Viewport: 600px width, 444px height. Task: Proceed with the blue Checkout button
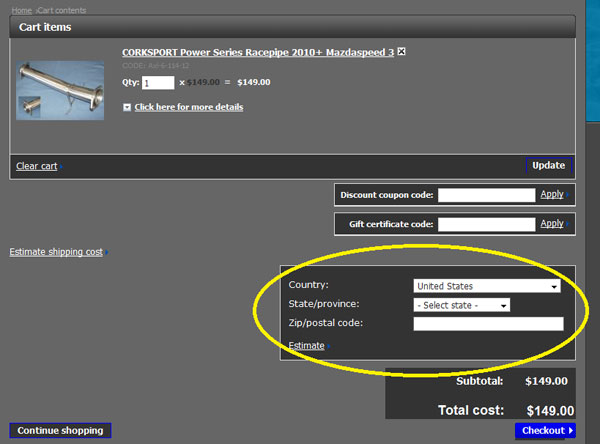(547, 431)
